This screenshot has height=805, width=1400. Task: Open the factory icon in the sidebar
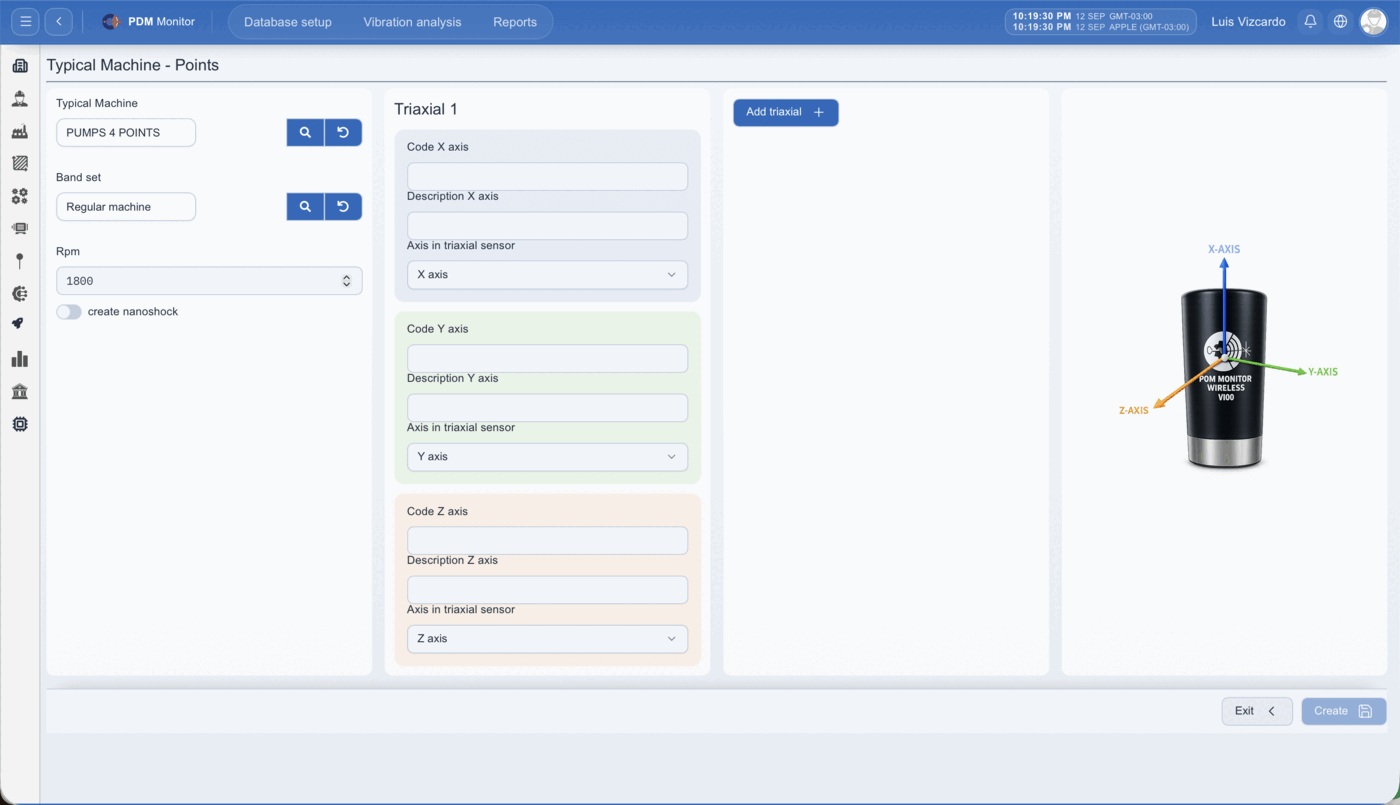tap(19, 131)
